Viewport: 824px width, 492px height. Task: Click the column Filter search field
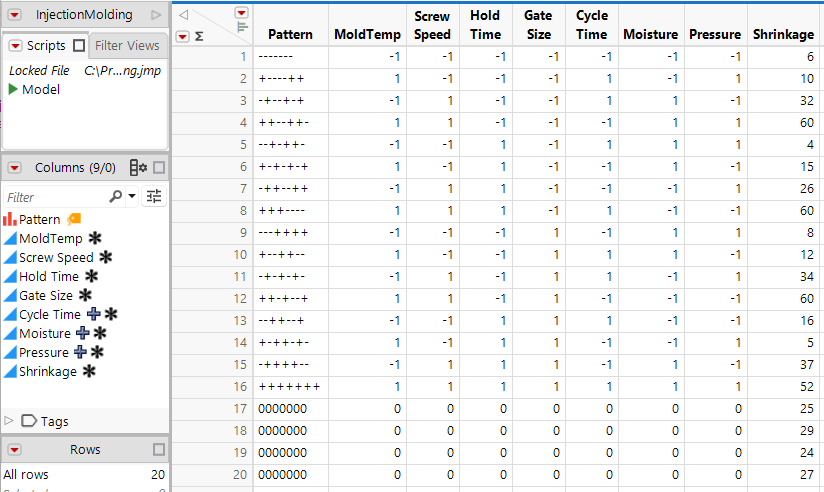pyautogui.click(x=55, y=197)
